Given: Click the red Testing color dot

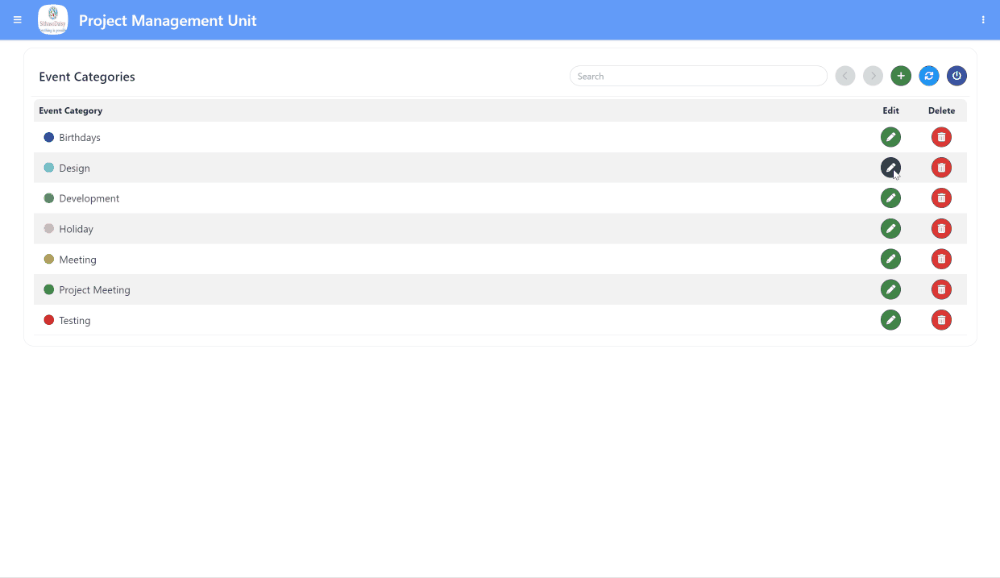Looking at the screenshot, I should 49,320.
